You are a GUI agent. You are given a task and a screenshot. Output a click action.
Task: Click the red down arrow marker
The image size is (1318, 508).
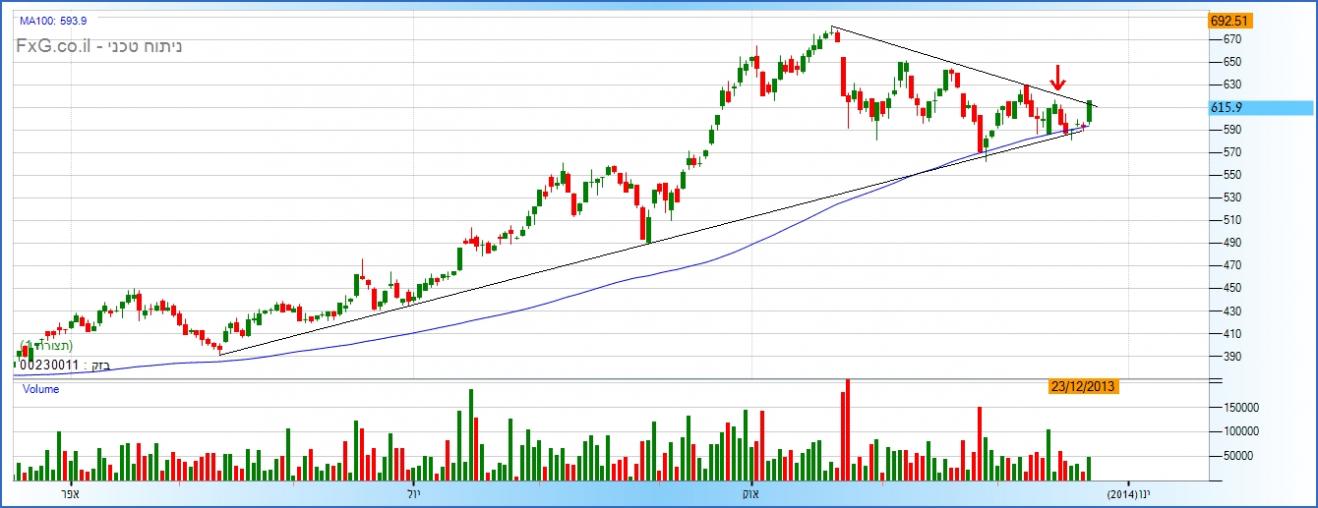pos(1057,76)
